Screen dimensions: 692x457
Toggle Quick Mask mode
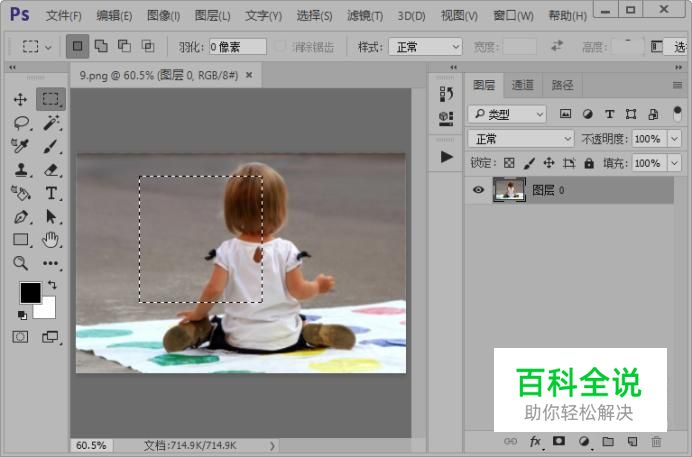[x=20, y=337]
